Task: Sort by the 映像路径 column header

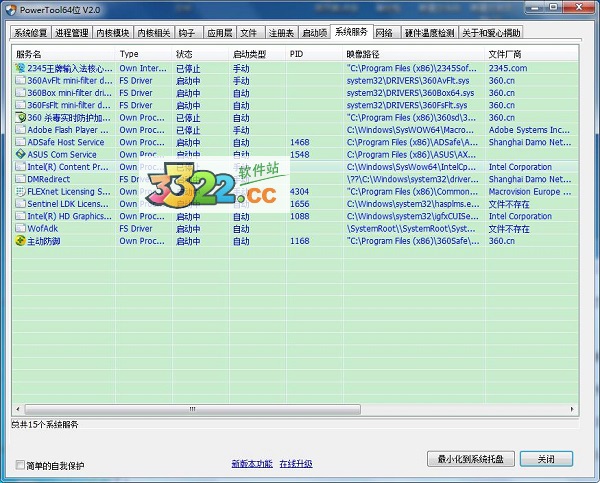Action: (x=414, y=54)
